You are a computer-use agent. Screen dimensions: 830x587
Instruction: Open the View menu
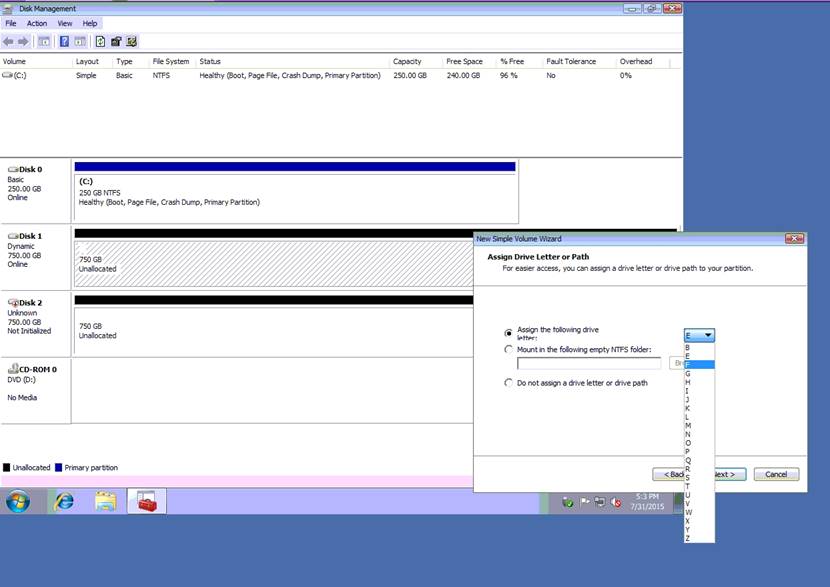[x=65, y=23]
